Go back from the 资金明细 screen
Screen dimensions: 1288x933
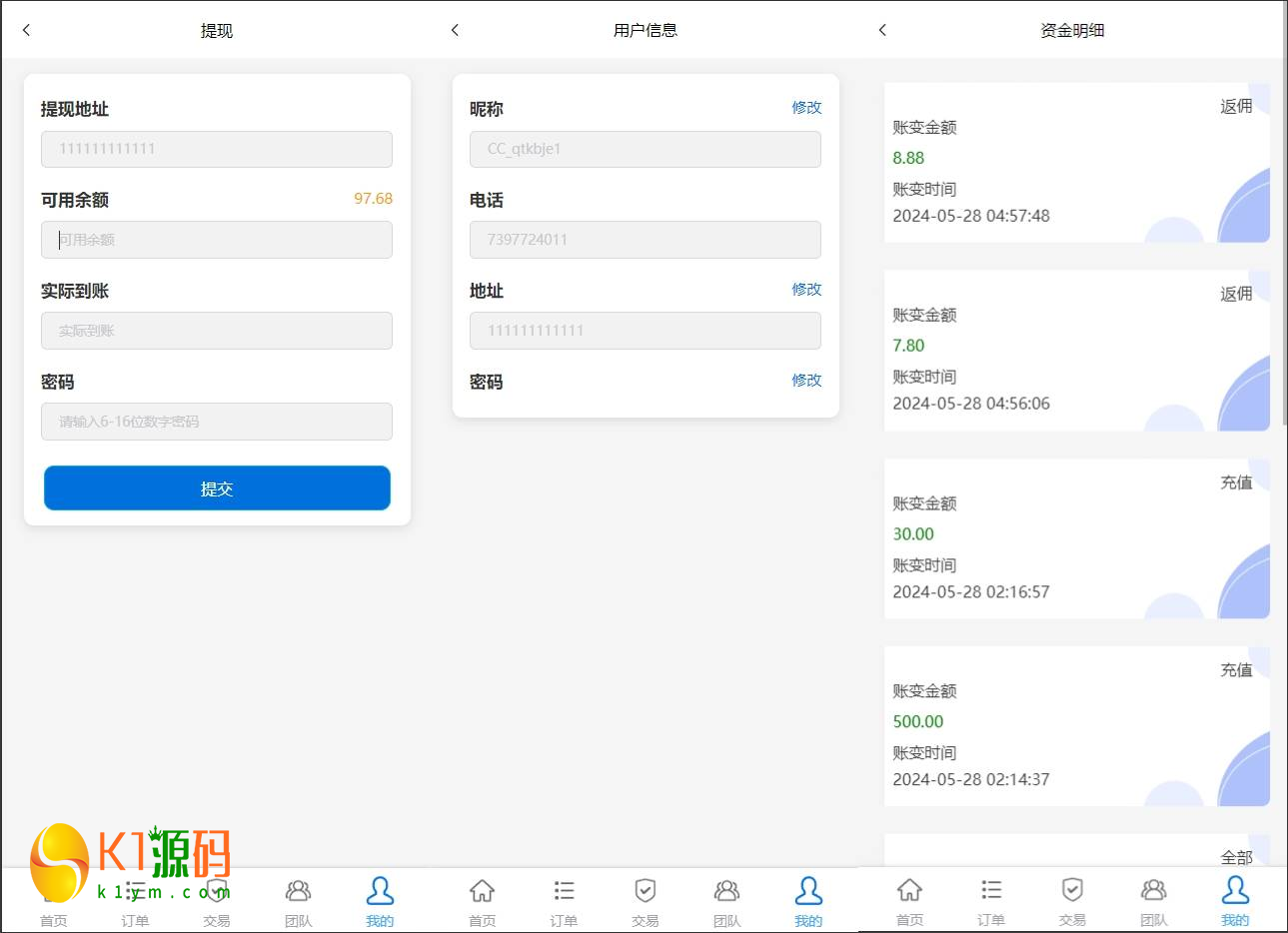(x=882, y=30)
